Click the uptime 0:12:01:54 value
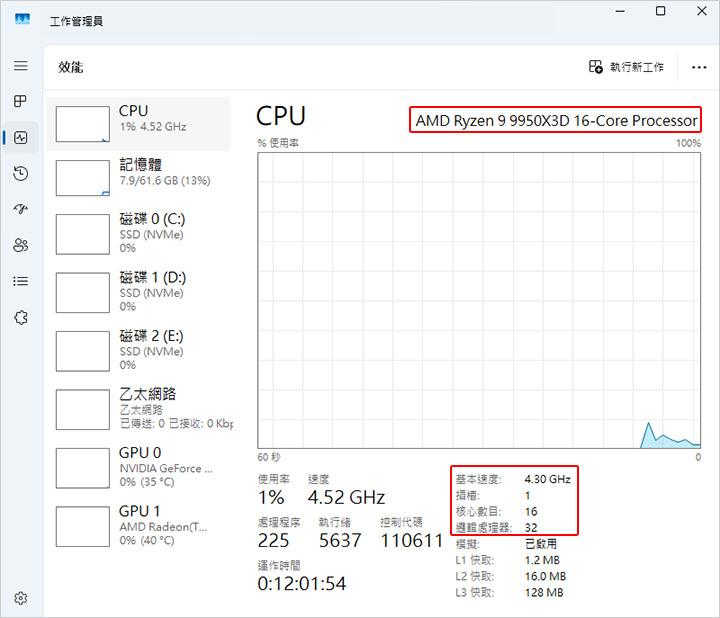The width and height of the screenshot is (720, 618). tap(302, 584)
